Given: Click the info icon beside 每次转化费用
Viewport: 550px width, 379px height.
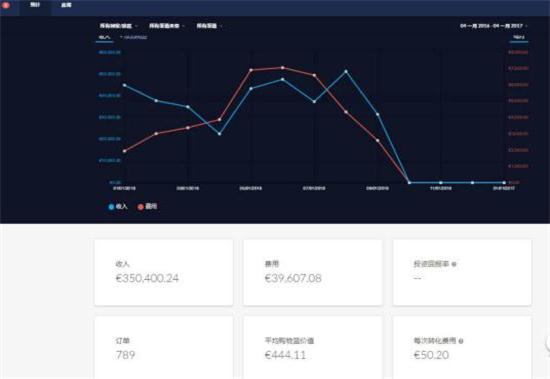Looking at the screenshot, I should pyautogui.click(x=461, y=341).
